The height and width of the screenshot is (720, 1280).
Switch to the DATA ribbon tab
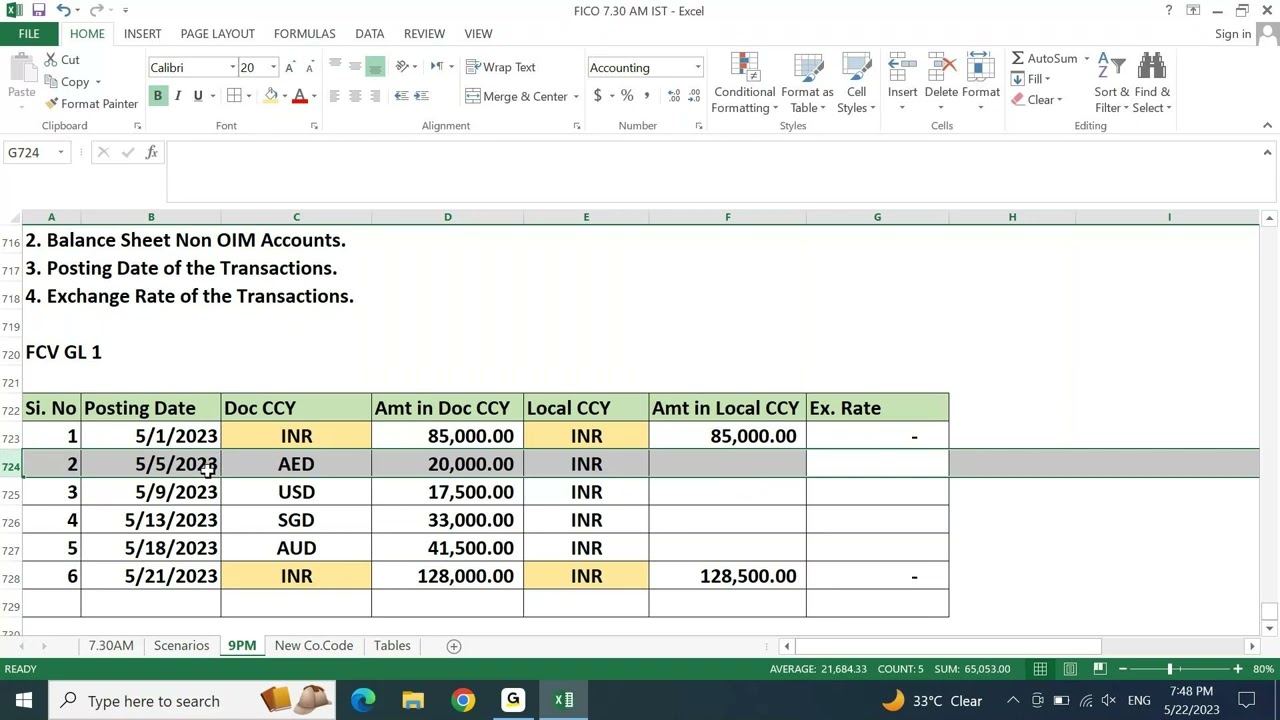pos(369,34)
